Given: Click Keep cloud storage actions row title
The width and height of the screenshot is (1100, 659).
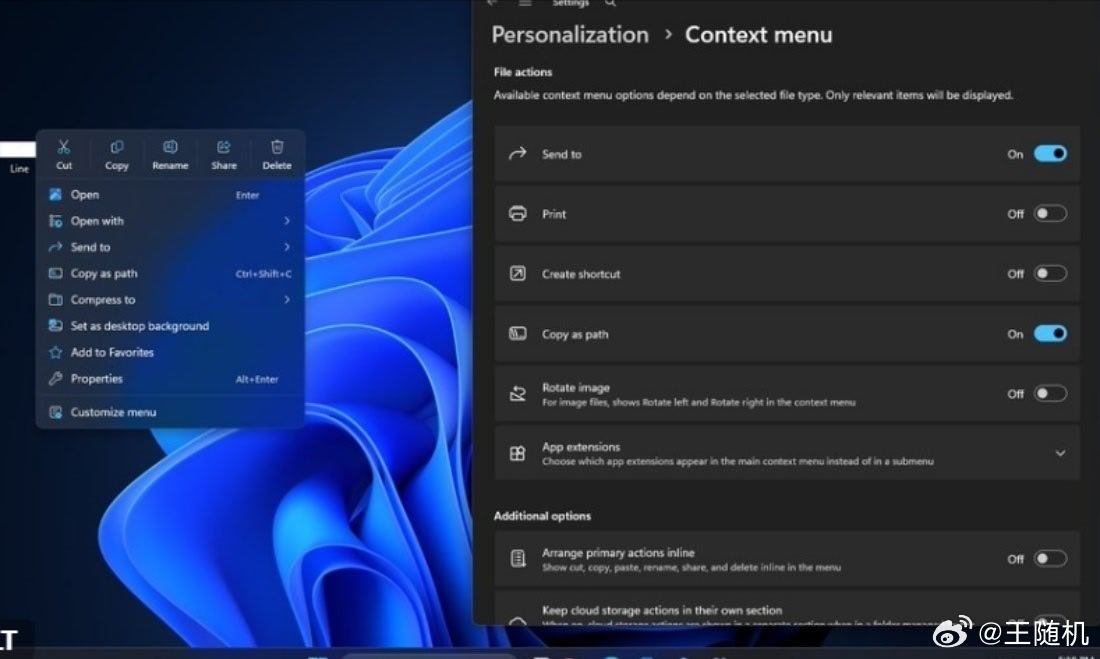Looking at the screenshot, I should pos(662,611).
